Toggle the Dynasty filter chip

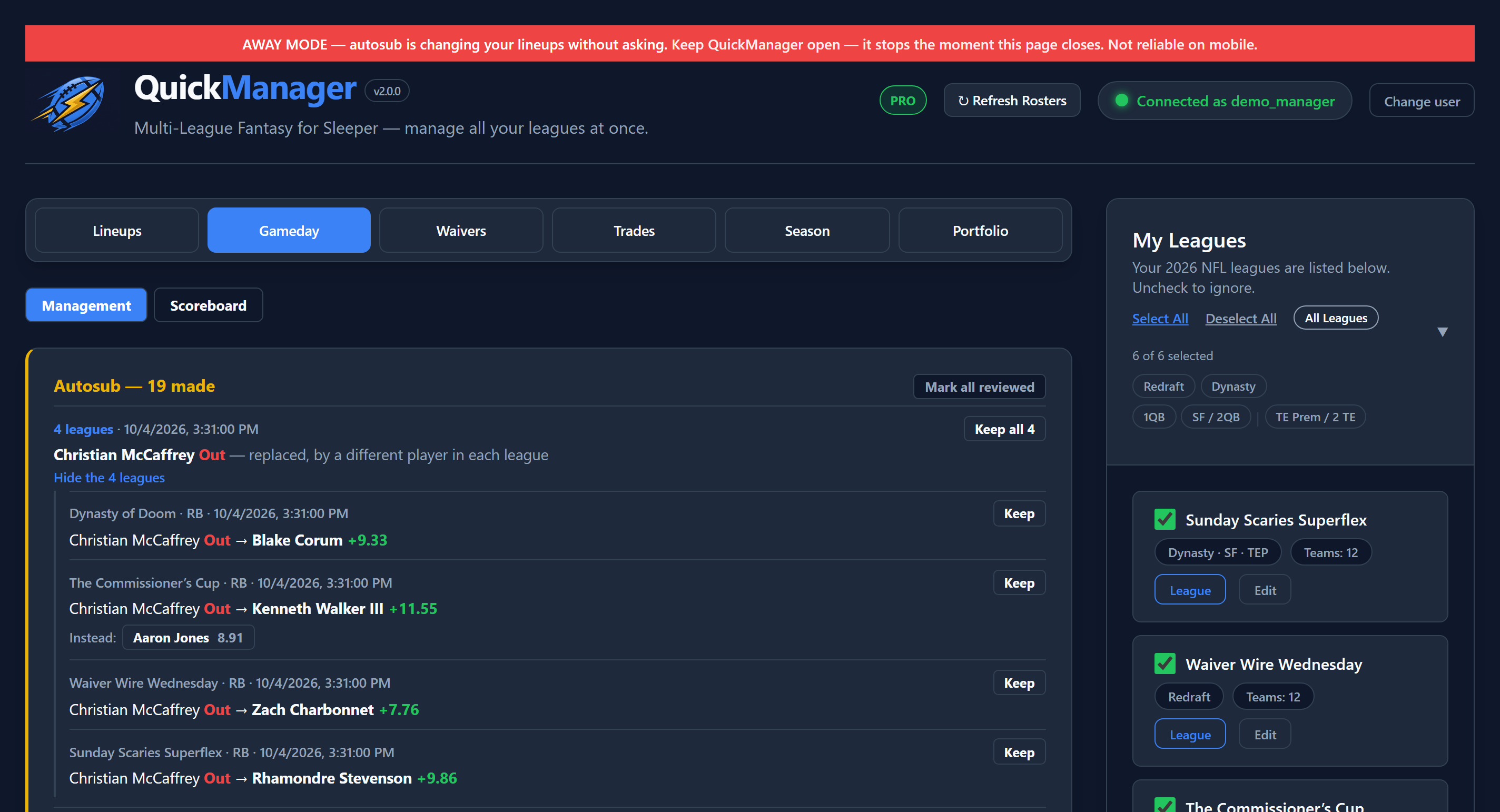click(1233, 386)
